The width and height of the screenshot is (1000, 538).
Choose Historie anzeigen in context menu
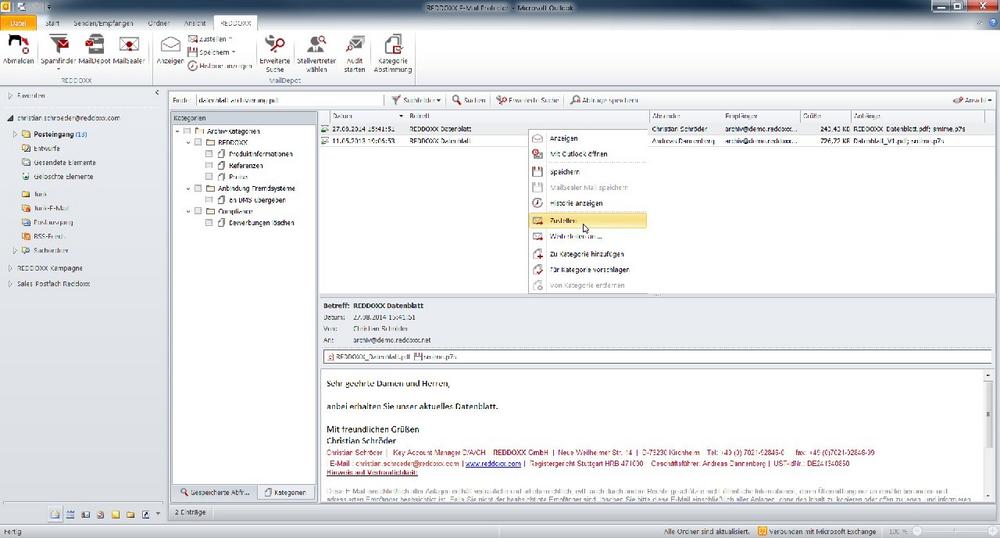tap(588, 203)
